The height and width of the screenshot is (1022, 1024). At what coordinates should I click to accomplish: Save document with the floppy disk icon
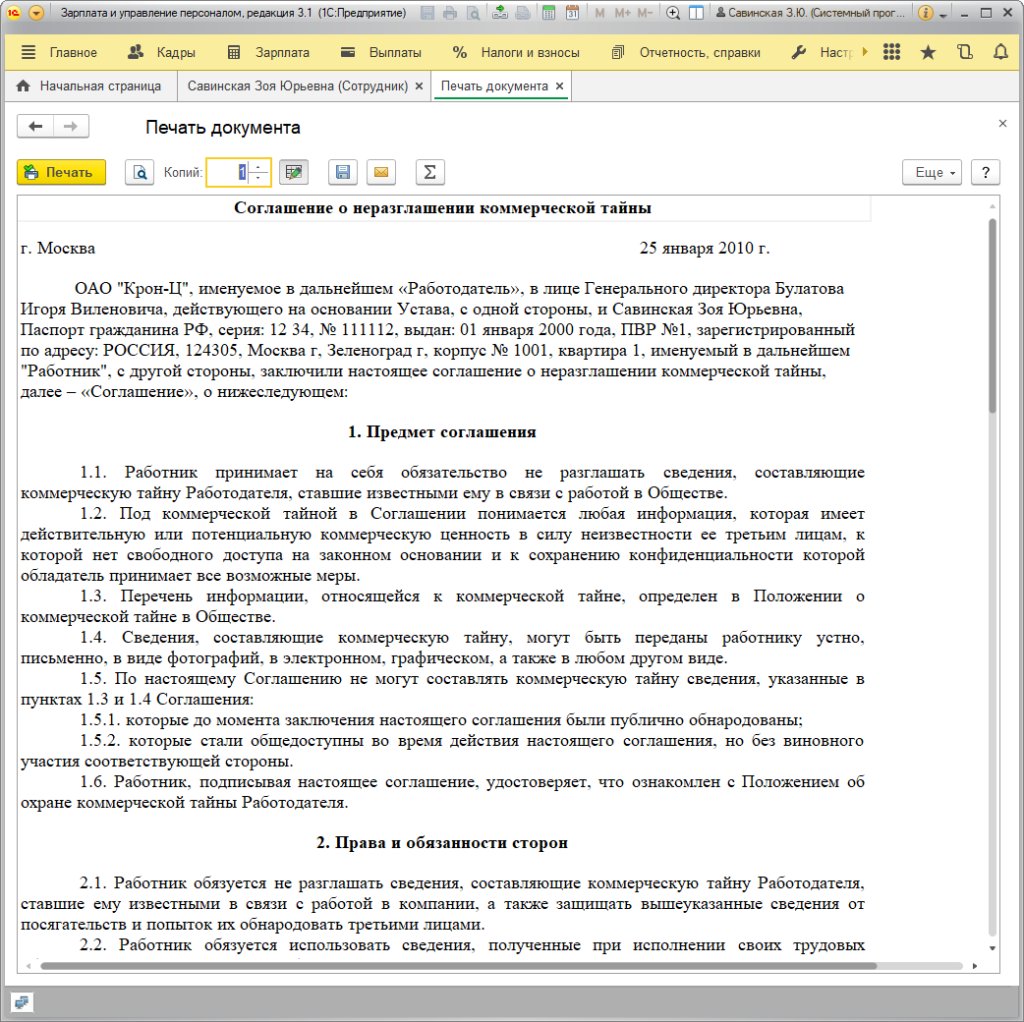pos(343,172)
